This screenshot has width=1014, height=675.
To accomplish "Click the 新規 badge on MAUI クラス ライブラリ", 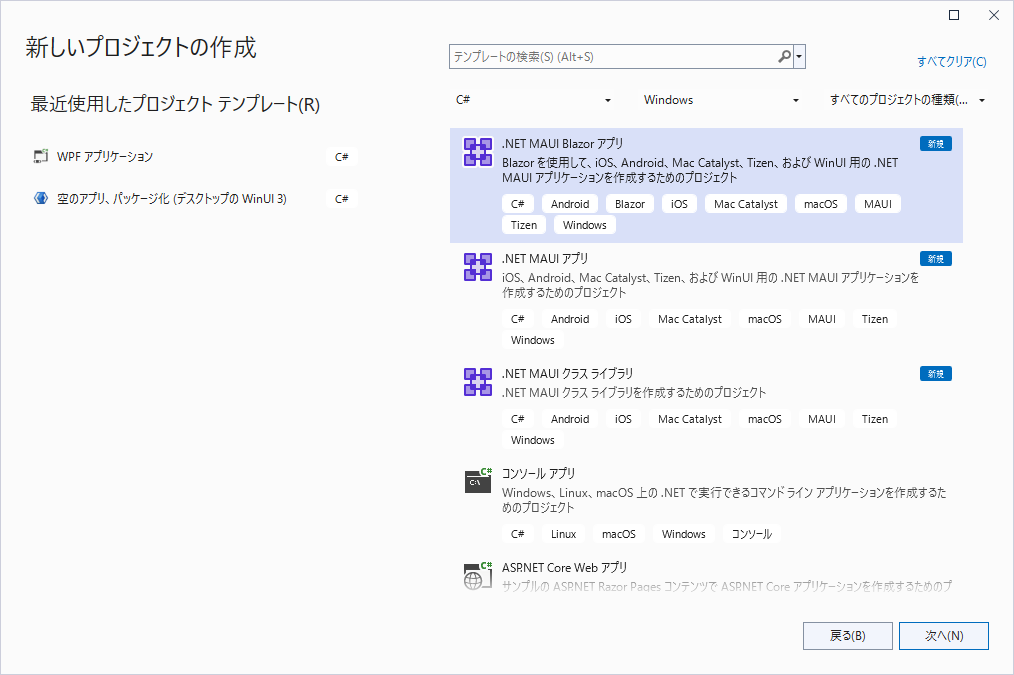I will coord(936,374).
